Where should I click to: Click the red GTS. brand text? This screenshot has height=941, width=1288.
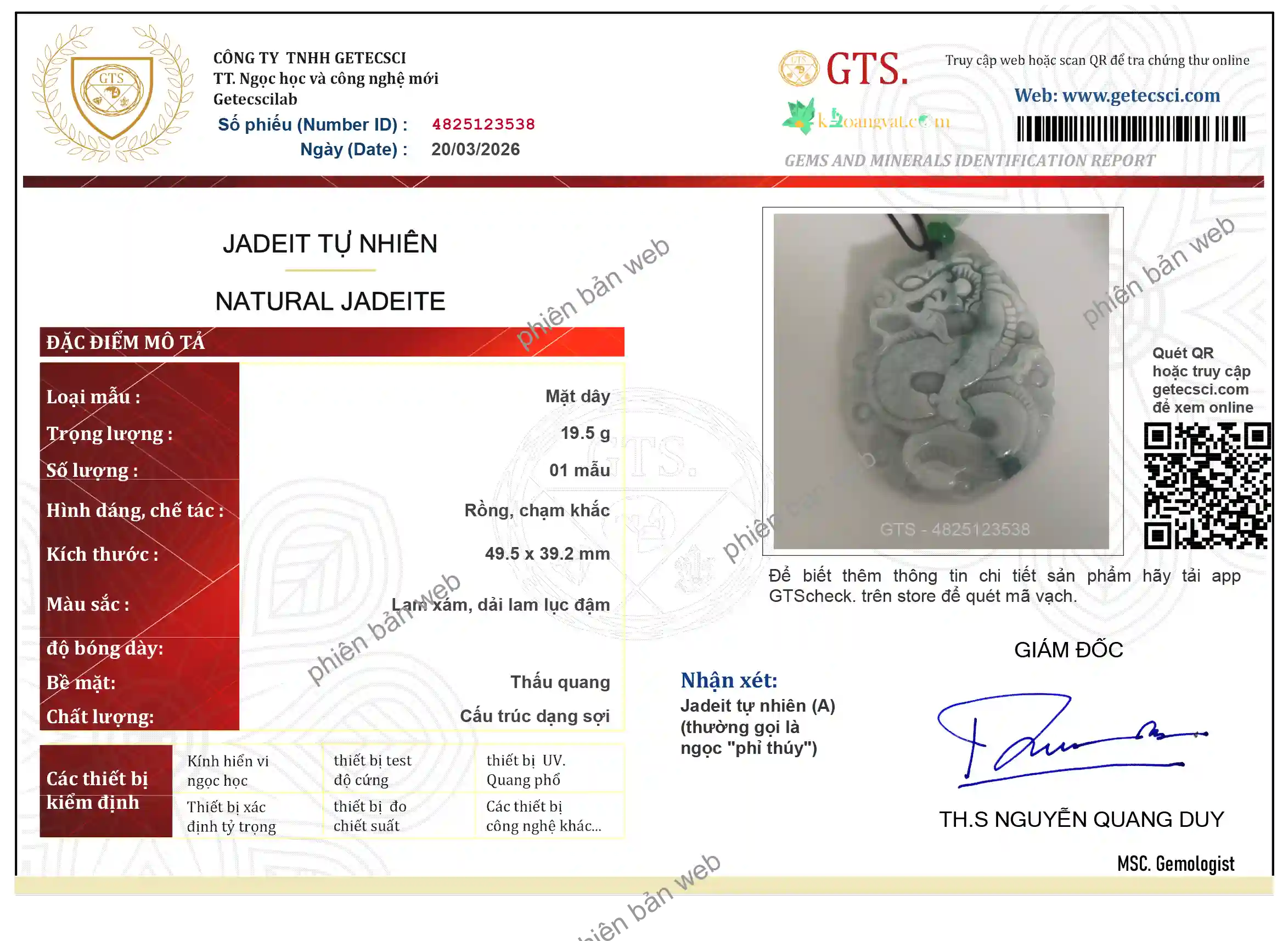coord(867,70)
